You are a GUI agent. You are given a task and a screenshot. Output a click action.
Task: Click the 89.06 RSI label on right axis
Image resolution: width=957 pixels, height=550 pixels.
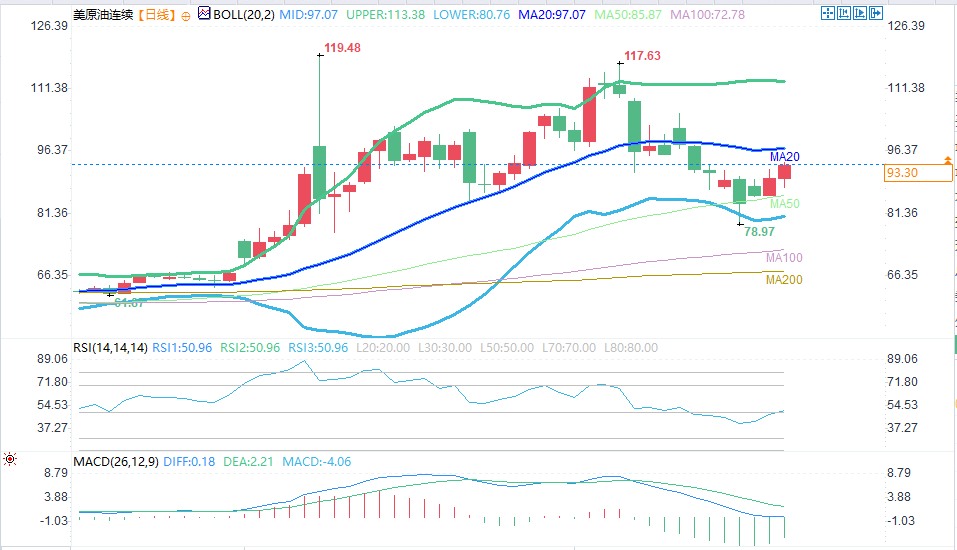pyautogui.click(x=902, y=358)
